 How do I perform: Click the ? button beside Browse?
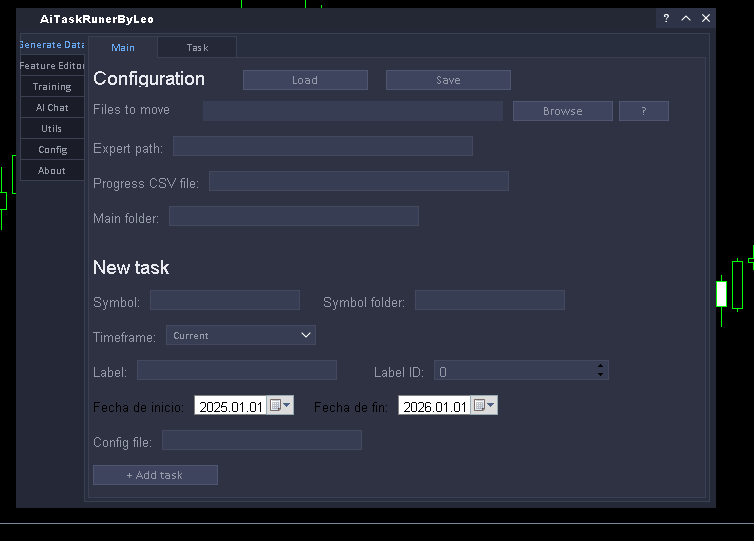643,111
